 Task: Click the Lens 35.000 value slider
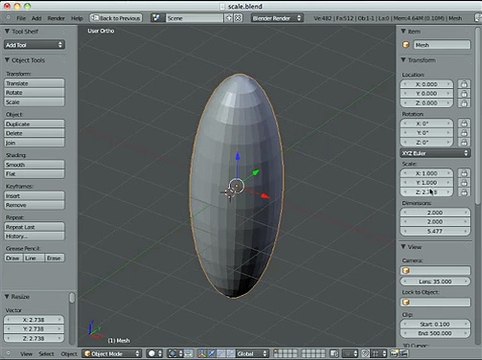point(435,281)
